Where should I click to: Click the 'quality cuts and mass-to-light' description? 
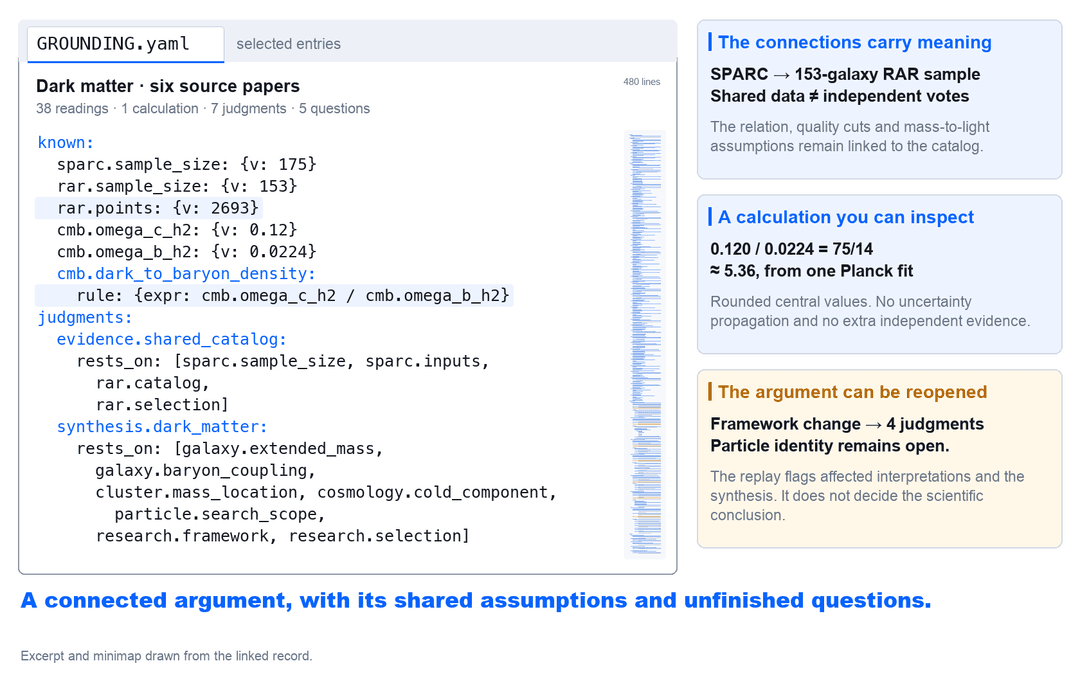point(849,136)
